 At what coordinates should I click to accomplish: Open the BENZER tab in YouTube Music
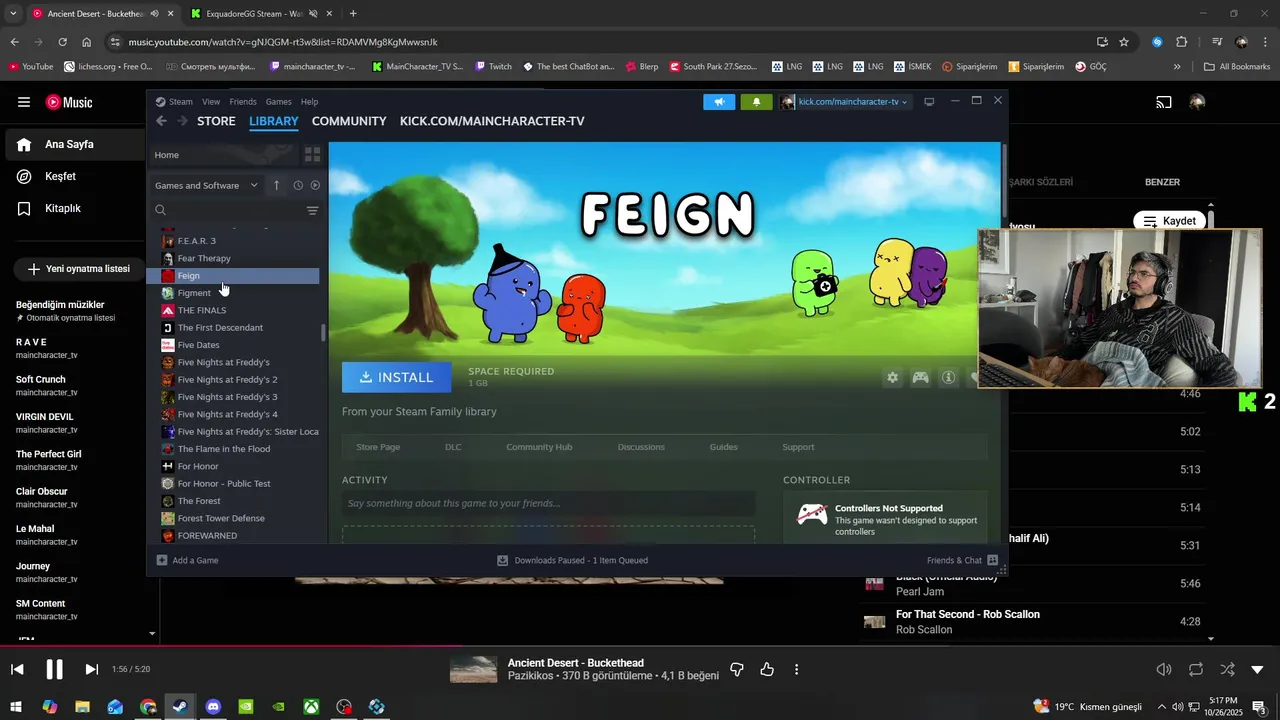pos(1162,182)
